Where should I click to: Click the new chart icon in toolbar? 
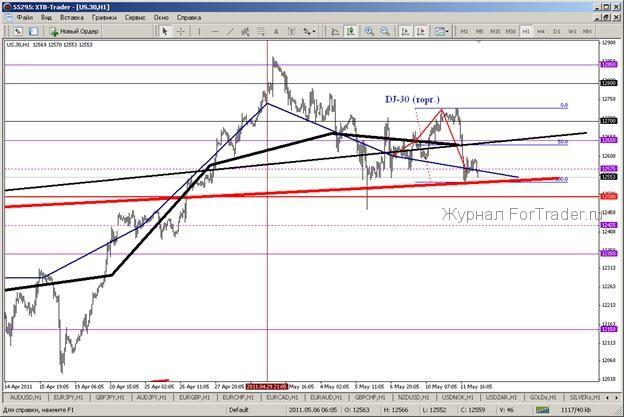[18, 31]
